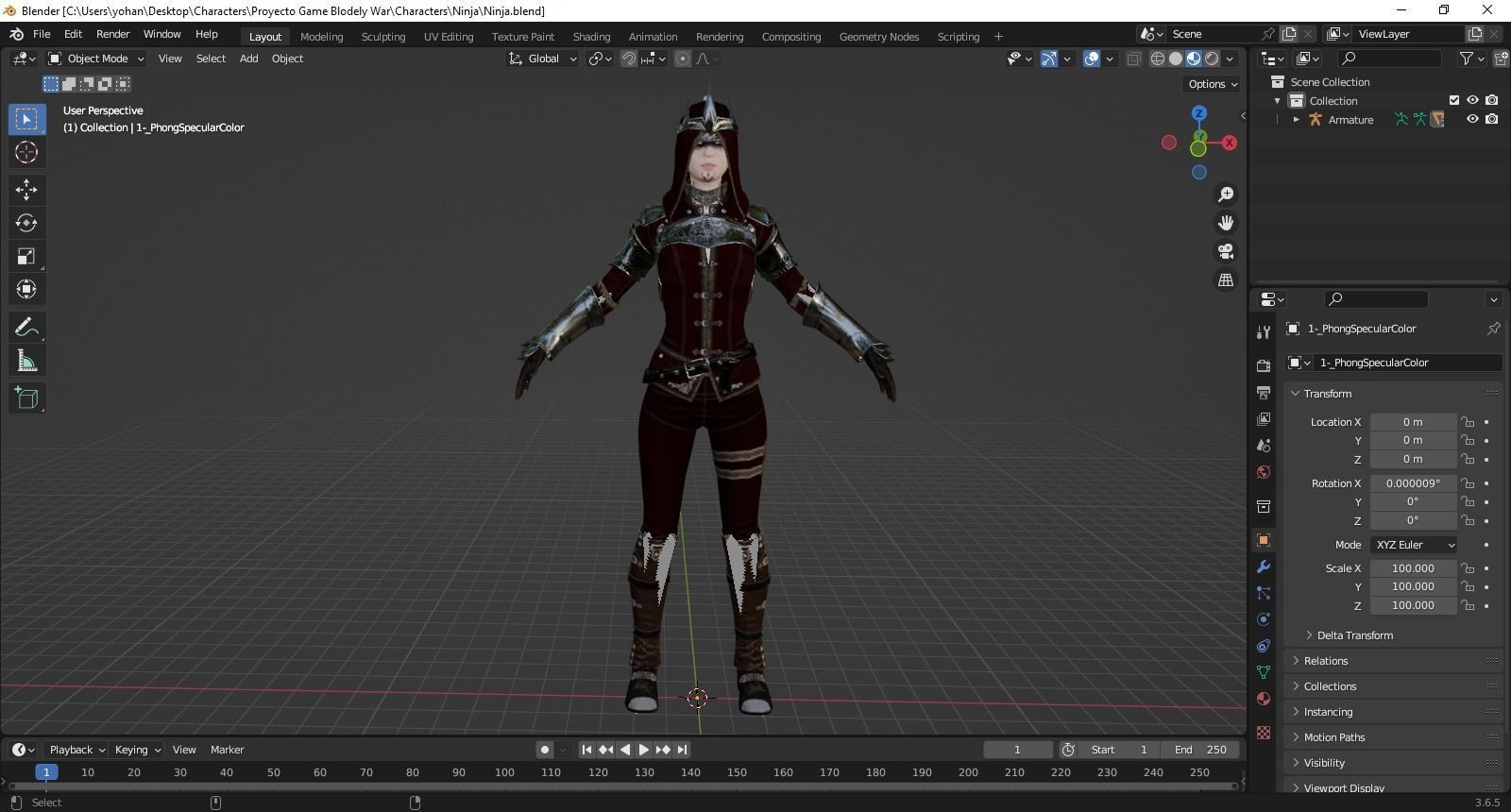Jump to the end frame
1511x812 pixels.
(x=682, y=750)
